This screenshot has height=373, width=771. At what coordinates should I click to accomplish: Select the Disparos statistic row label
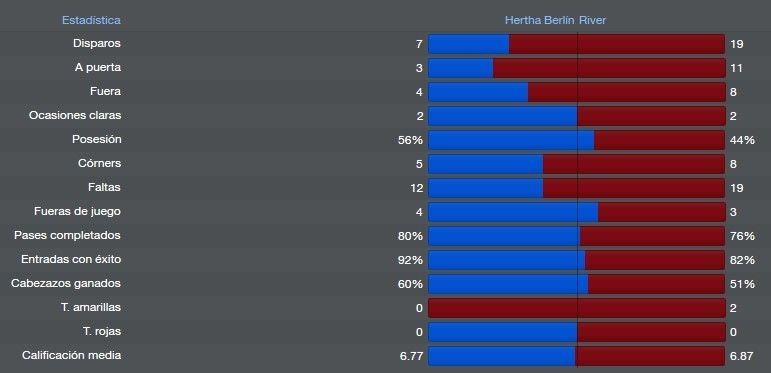[97, 43]
